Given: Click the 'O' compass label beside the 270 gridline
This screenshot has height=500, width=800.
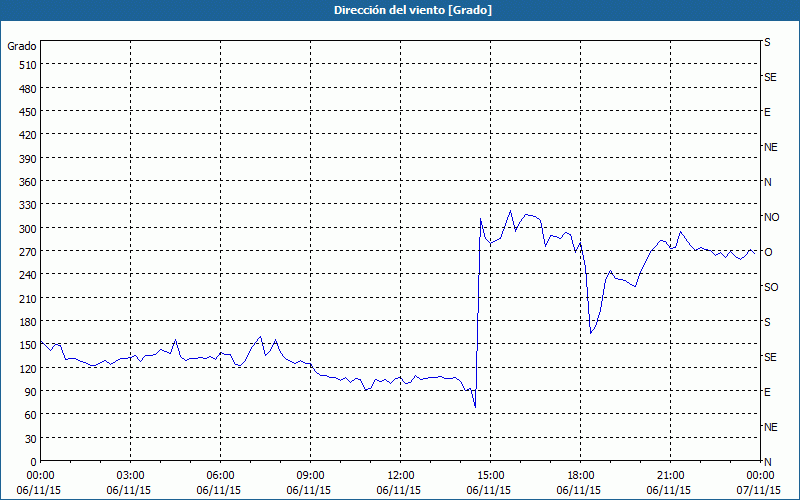Looking at the screenshot, I should click(x=768, y=252).
